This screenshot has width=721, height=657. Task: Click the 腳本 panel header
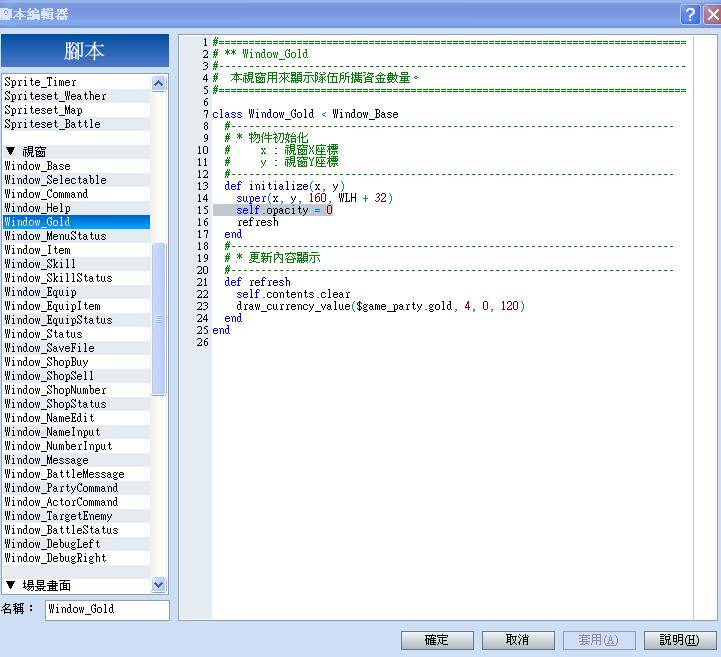pos(85,51)
